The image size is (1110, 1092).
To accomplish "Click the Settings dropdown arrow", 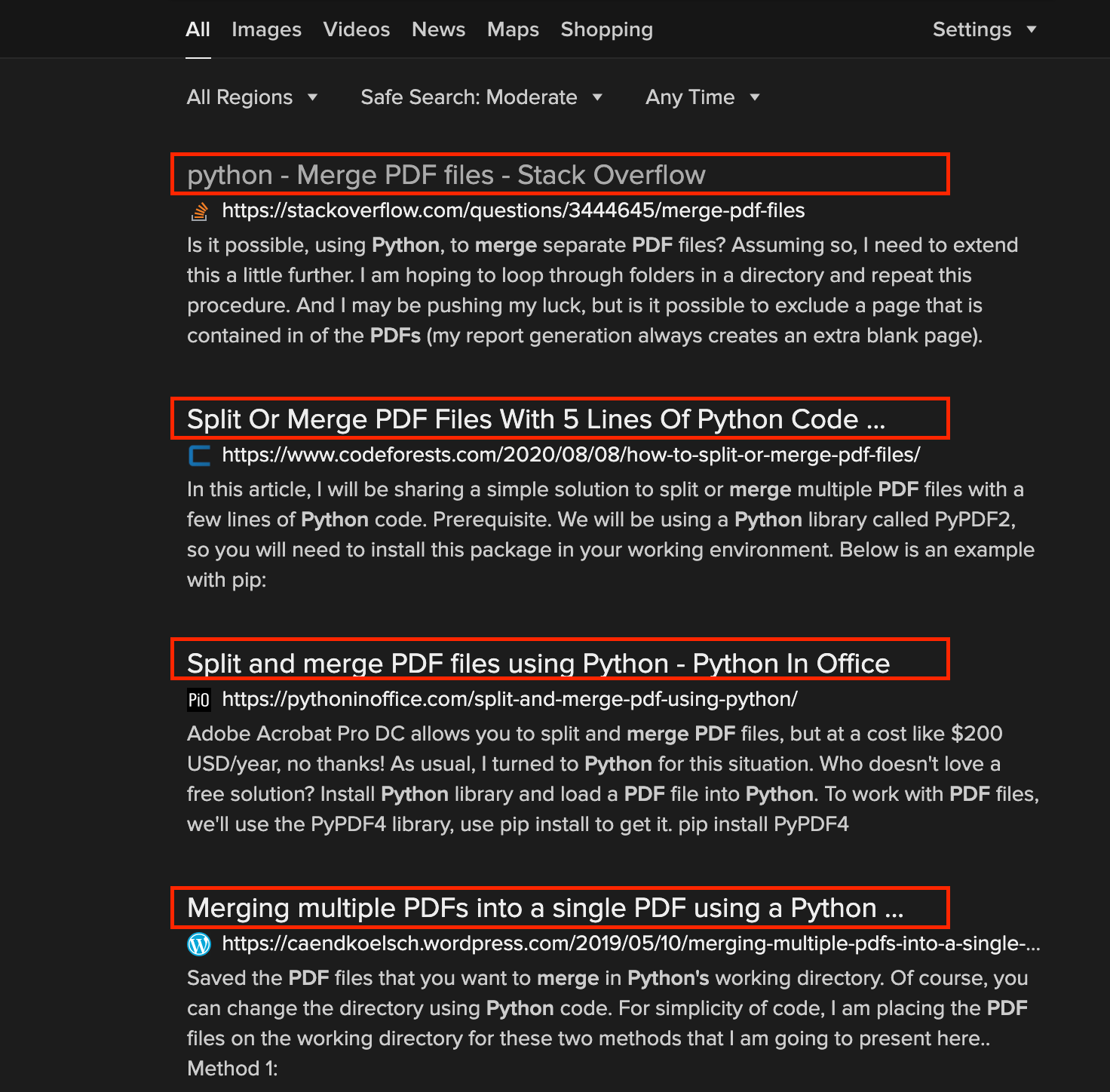I will (x=1032, y=29).
